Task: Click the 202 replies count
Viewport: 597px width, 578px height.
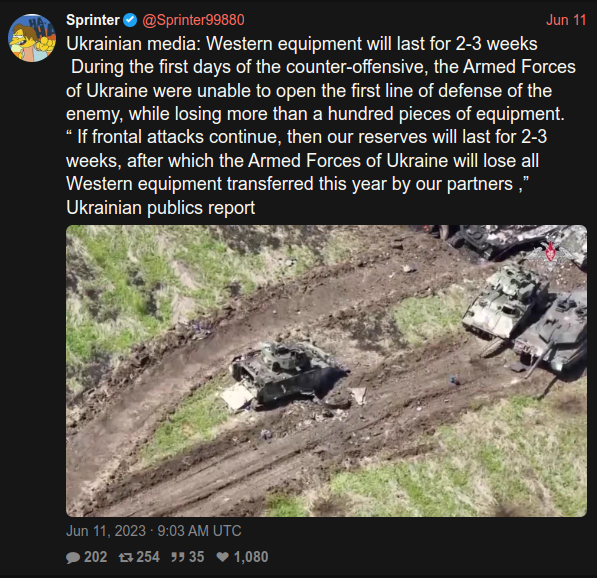Action: (x=96, y=557)
